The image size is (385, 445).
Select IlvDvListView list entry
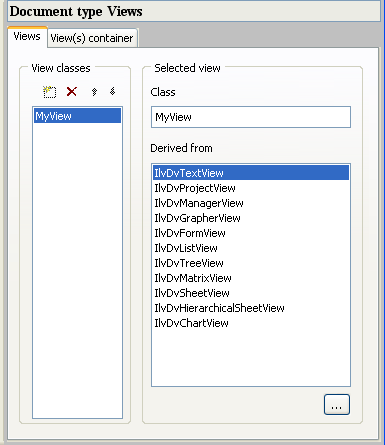(251, 248)
